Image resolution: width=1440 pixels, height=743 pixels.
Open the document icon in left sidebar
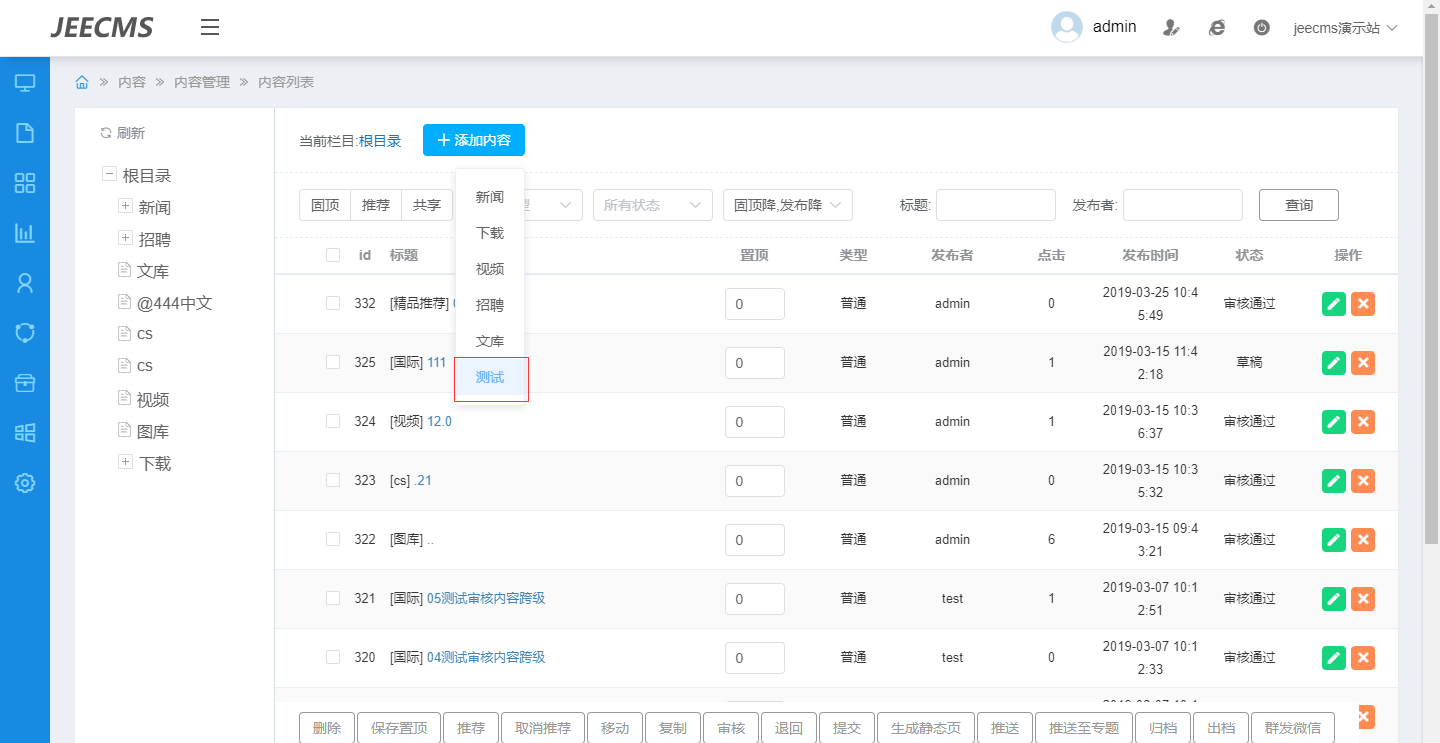pyautogui.click(x=25, y=133)
